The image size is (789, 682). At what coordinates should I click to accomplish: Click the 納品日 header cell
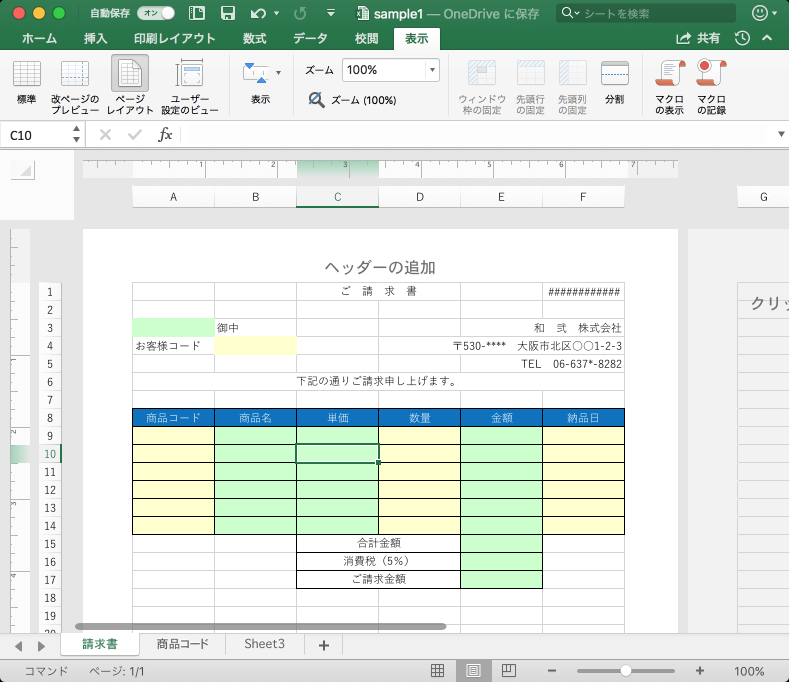point(583,418)
